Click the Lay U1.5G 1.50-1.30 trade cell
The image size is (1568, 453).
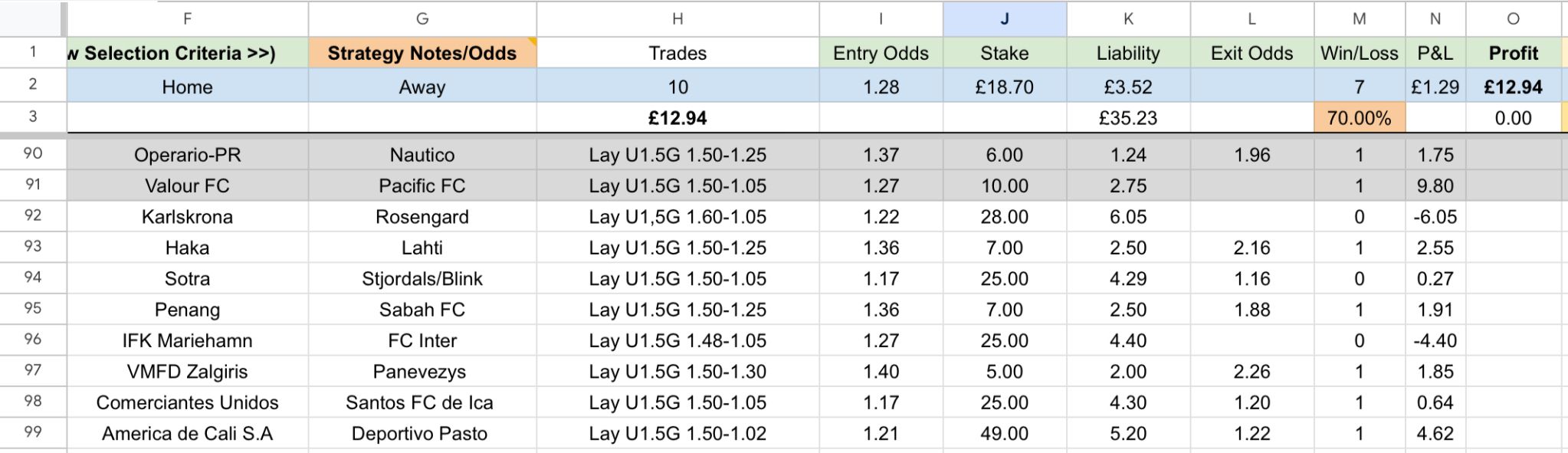677,372
